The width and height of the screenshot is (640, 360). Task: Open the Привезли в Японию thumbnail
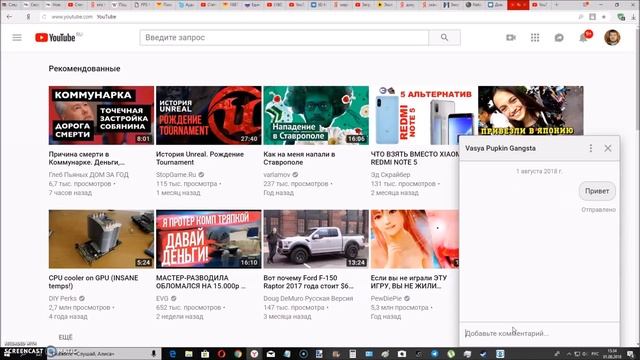point(531,110)
